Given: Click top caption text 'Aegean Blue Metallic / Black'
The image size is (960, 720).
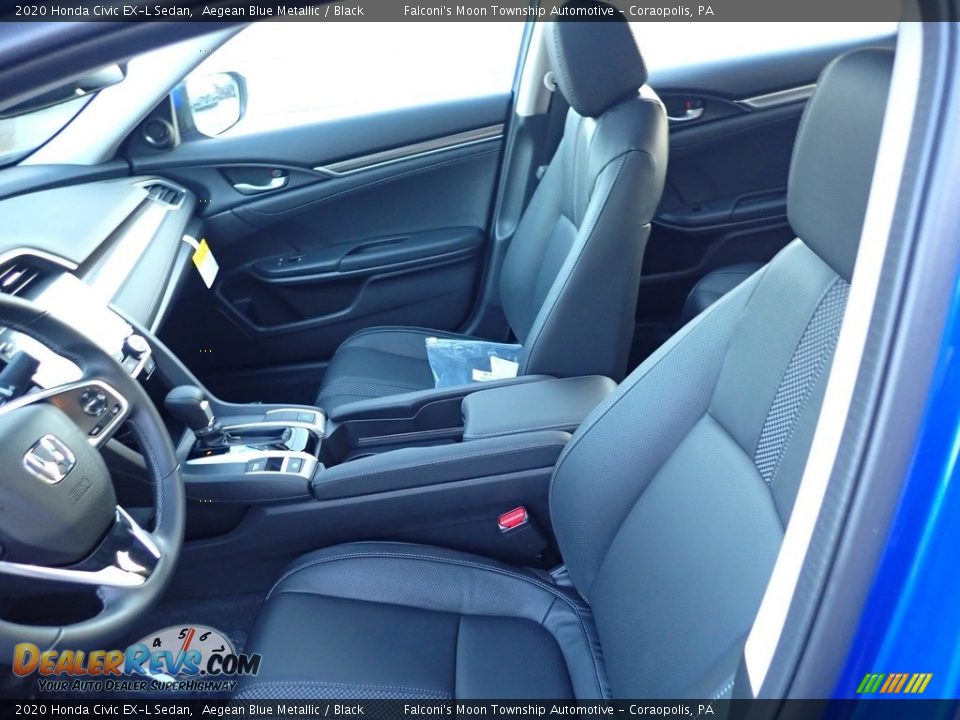Looking at the screenshot, I should point(283,10).
